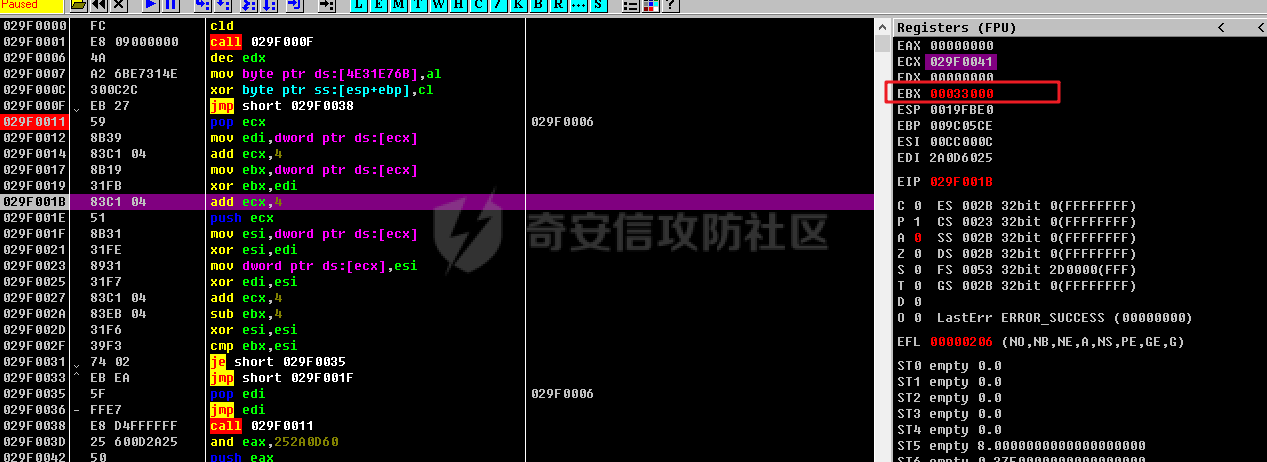Image resolution: width=1267 pixels, height=462 pixels.
Task: Open the Call stack (K) window
Action: click(519, 5)
